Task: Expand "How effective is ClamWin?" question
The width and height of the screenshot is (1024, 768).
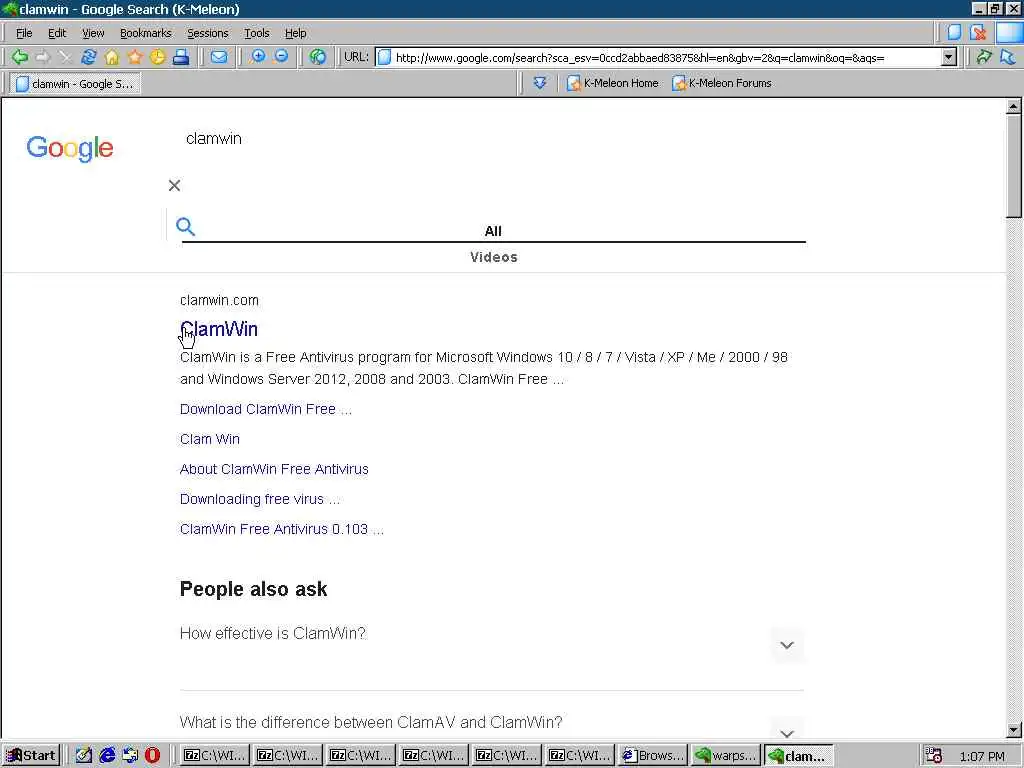Action: 787,645
